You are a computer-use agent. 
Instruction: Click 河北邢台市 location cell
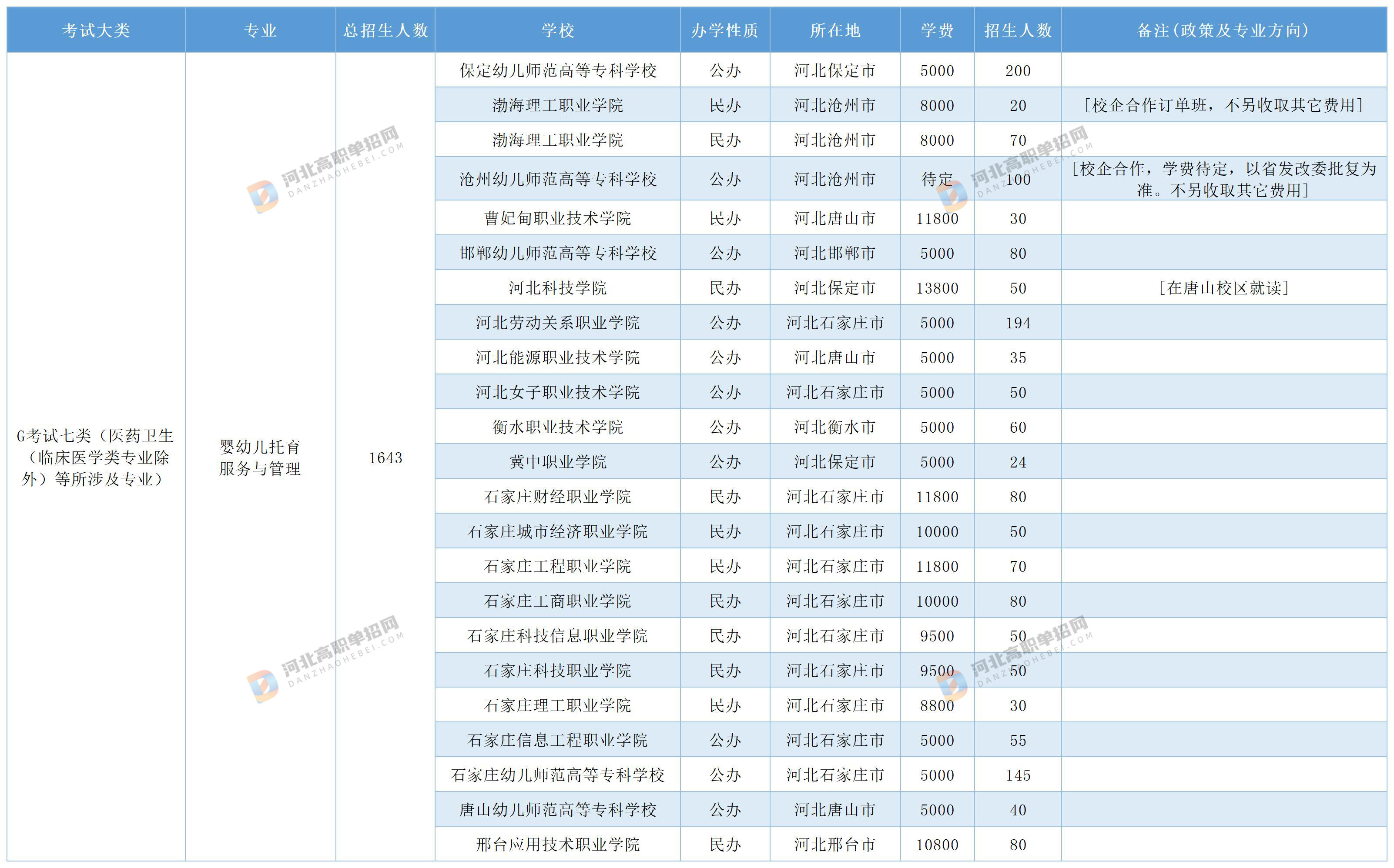pos(835,844)
